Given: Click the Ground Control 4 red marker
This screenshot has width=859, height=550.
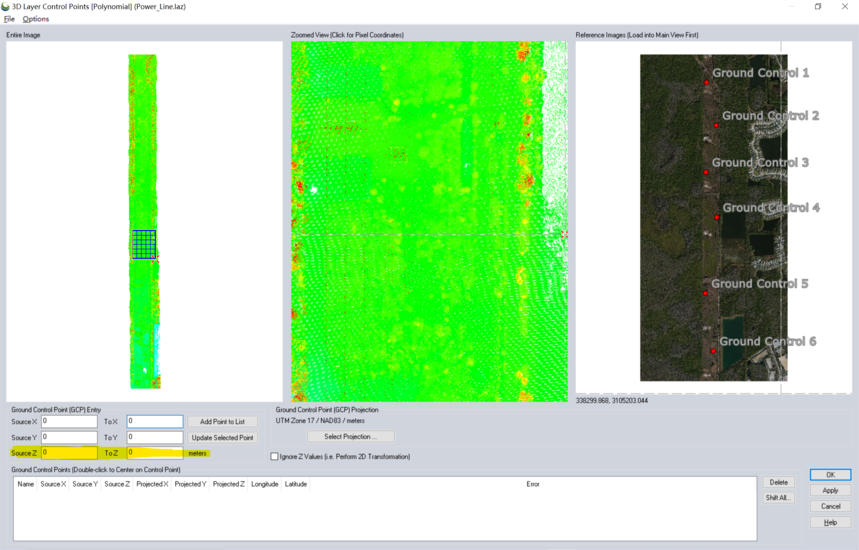Looking at the screenshot, I should click(717, 217).
